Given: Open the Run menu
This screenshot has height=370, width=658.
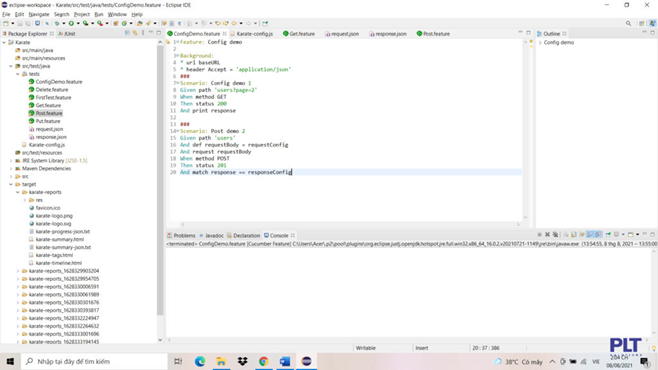Looking at the screenshot, I should (x=99, y=14).
